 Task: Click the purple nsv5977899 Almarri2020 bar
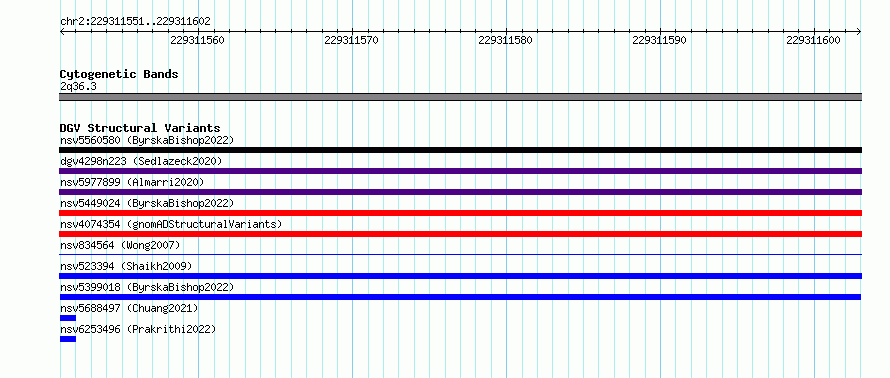point(460,192)
